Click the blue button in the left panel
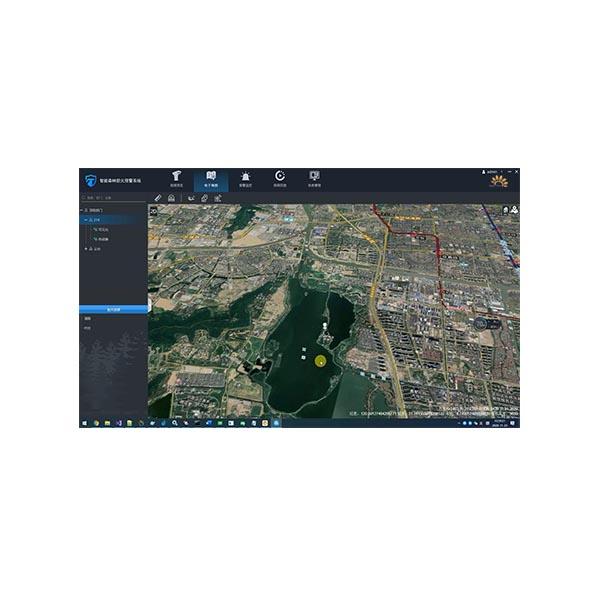The width and height of the screenshot is (600, 600). click(113, 310)
